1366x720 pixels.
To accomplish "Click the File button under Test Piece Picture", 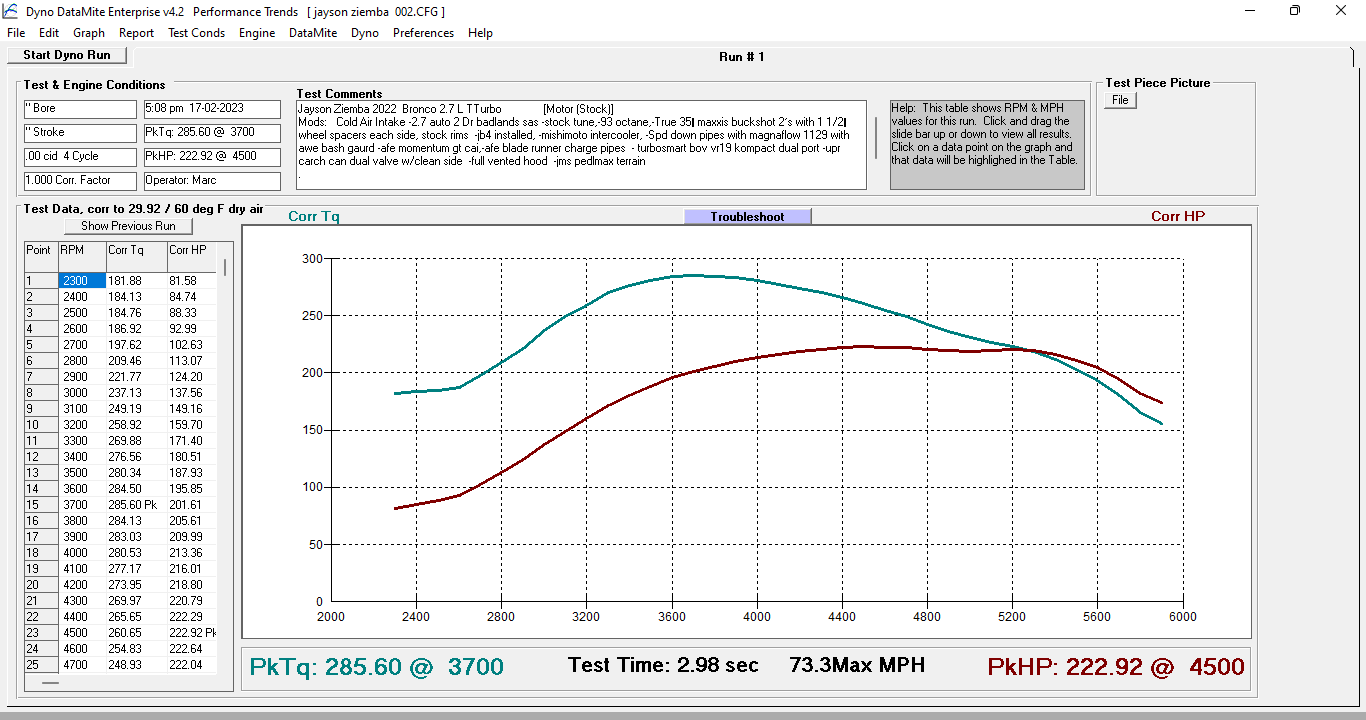I will [x=1120, y=100].
